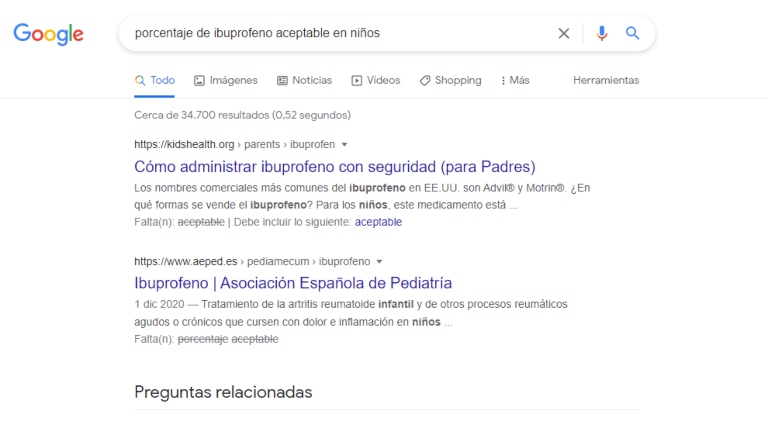
Task: Start voice search with the microphone icon
Action: (x=602, y=33)
